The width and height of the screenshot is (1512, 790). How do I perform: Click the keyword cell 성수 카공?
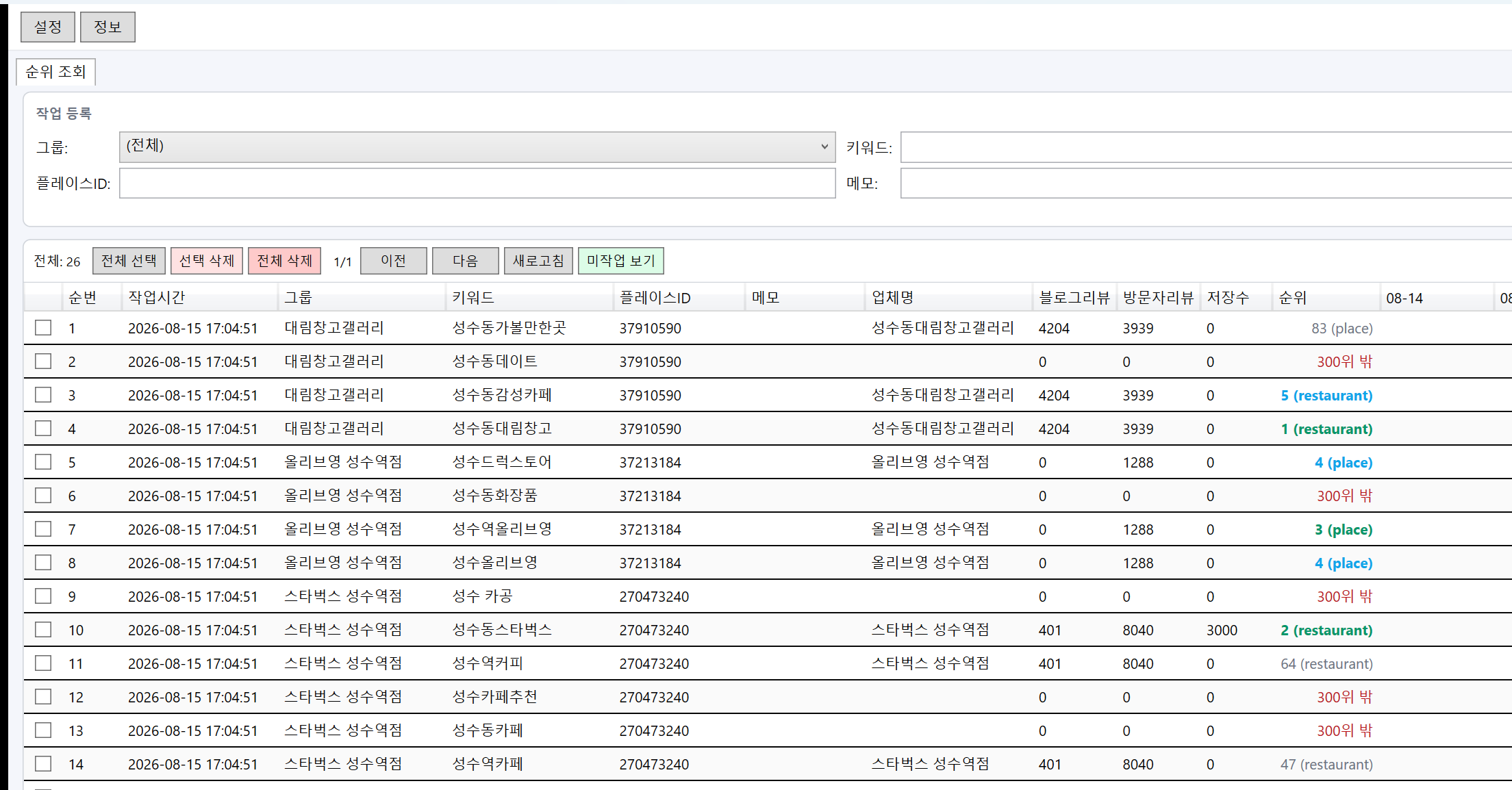(482, 596)
